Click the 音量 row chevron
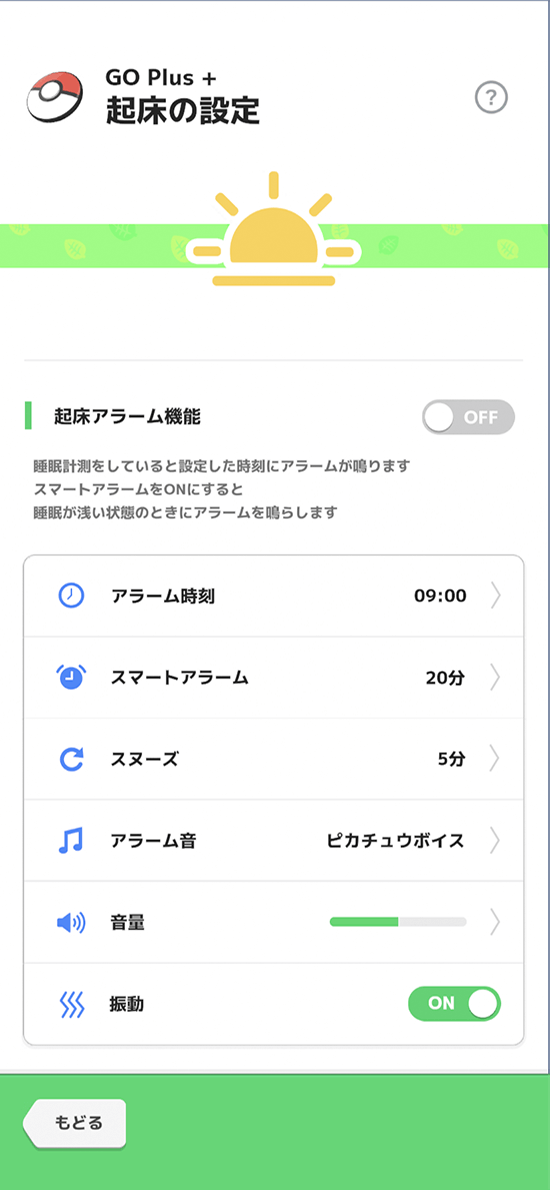 coord(495,922)
